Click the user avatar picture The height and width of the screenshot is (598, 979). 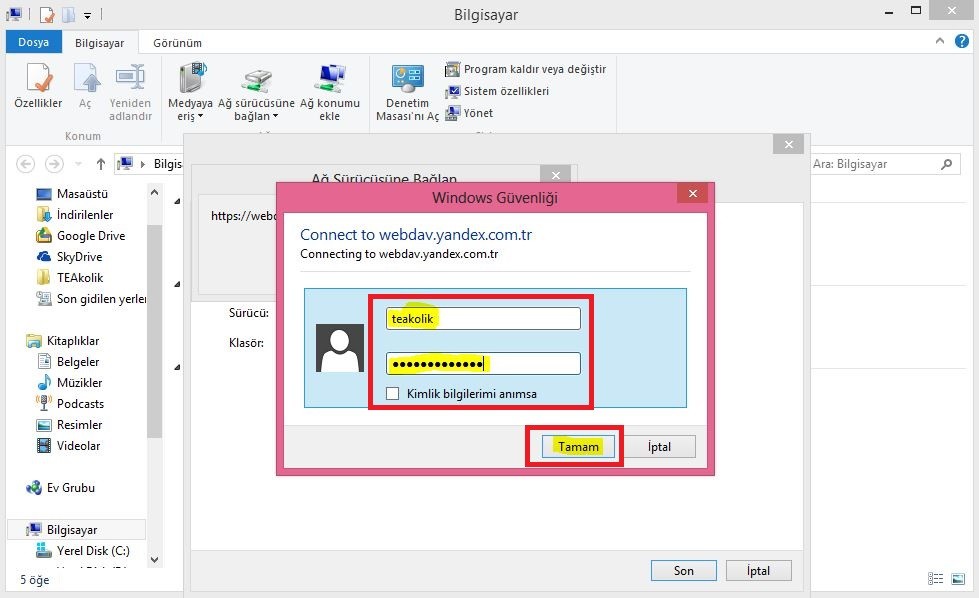point(340,348)
